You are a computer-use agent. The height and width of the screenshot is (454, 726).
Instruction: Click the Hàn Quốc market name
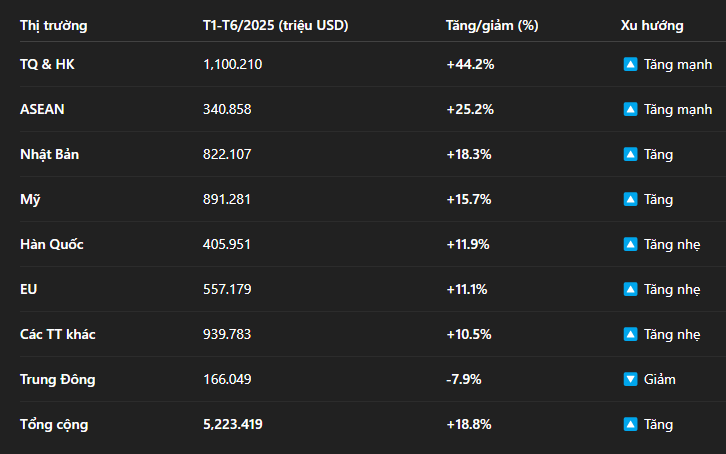(51, 244)
